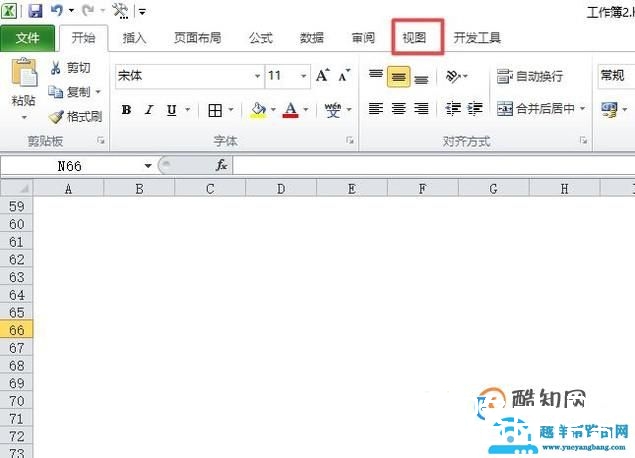Open the font color dropdown arrow
The width and height of the screenshot is (635, 458).
tap(306, 110)
